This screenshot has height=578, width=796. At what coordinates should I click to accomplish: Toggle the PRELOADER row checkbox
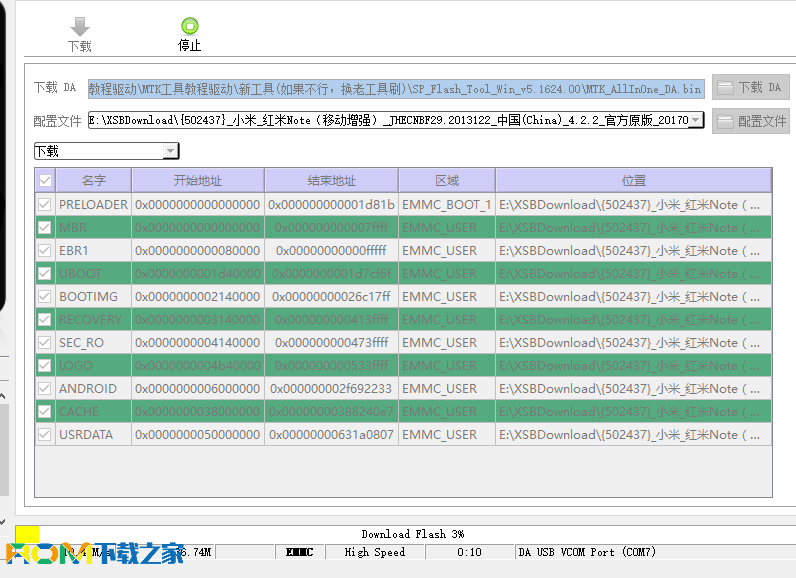pos(45,205)
